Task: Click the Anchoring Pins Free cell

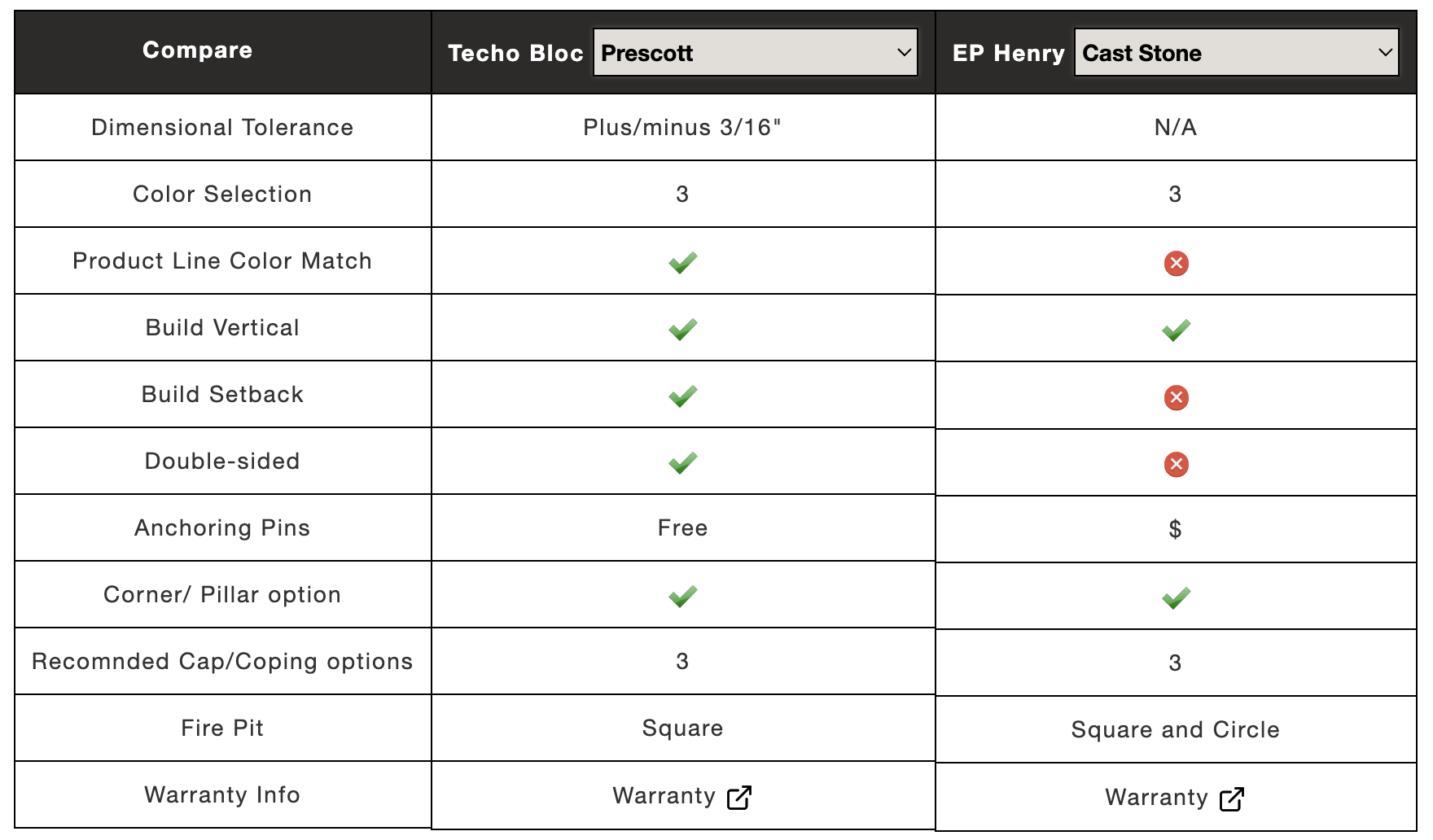Action: (x=682, y=528)
